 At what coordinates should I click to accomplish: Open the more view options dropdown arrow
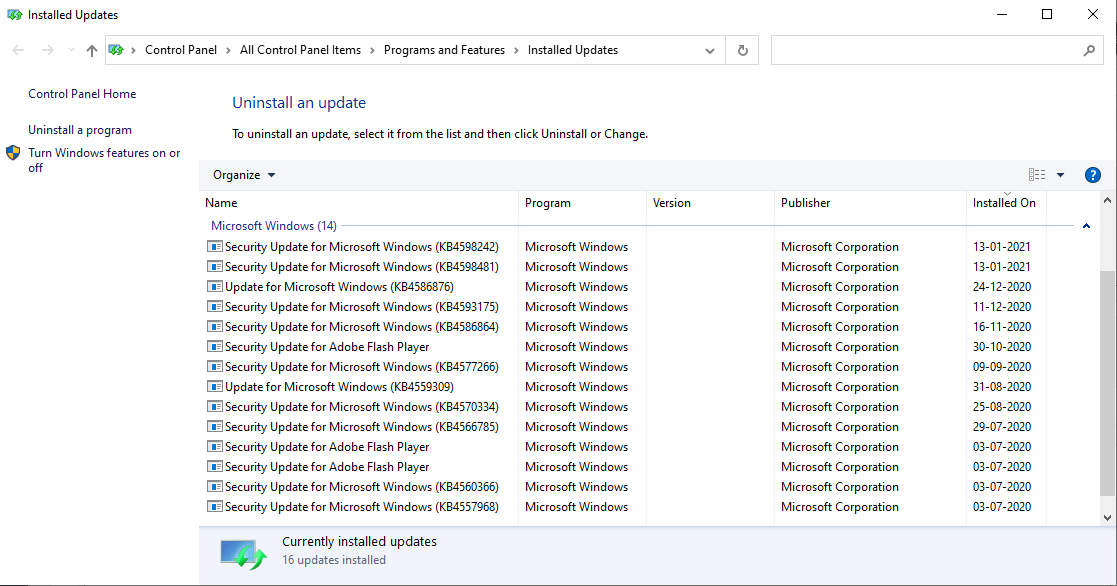pyautogui.click(x=1060, y=175)
